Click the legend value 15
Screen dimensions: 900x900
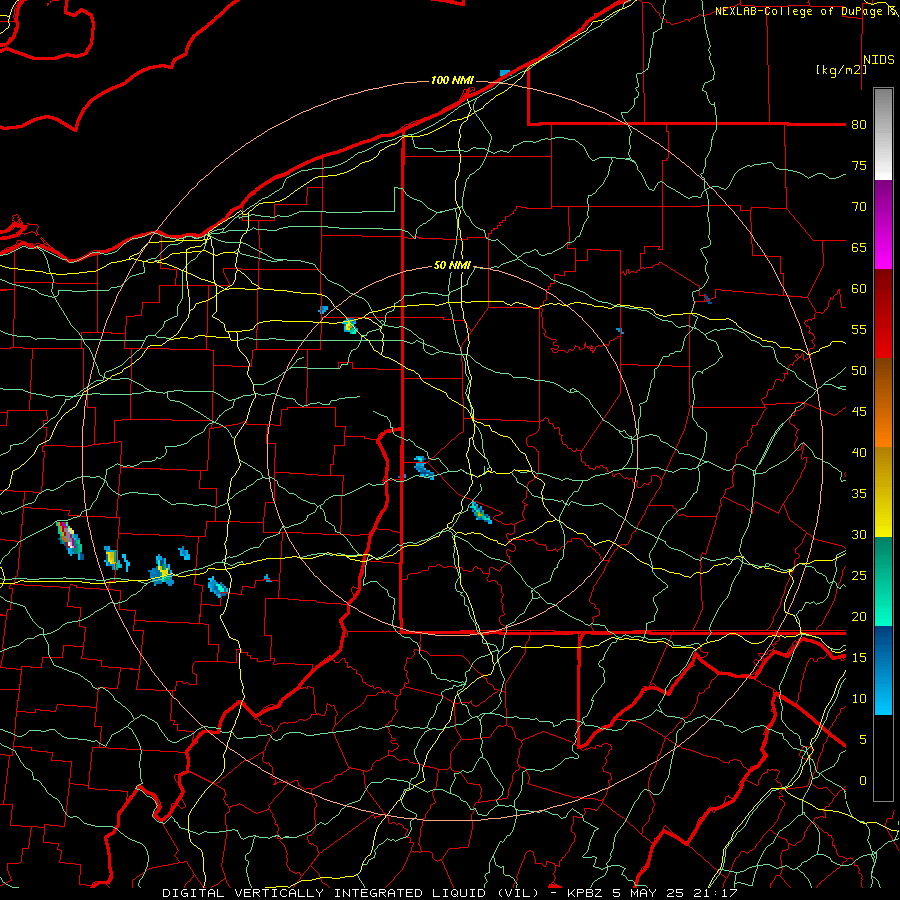coord(859,657)
